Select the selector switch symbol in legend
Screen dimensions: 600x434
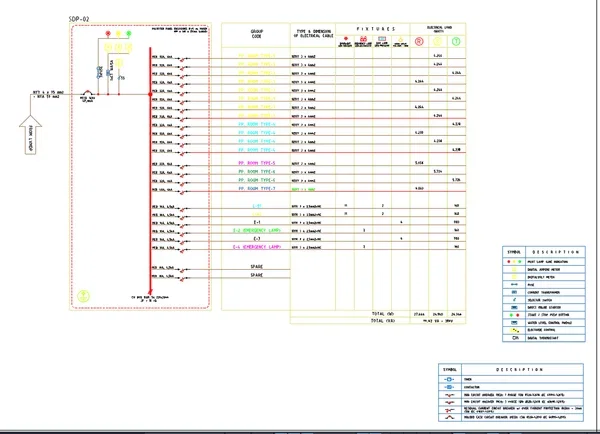pyautogui.click(x=514, y=300)
